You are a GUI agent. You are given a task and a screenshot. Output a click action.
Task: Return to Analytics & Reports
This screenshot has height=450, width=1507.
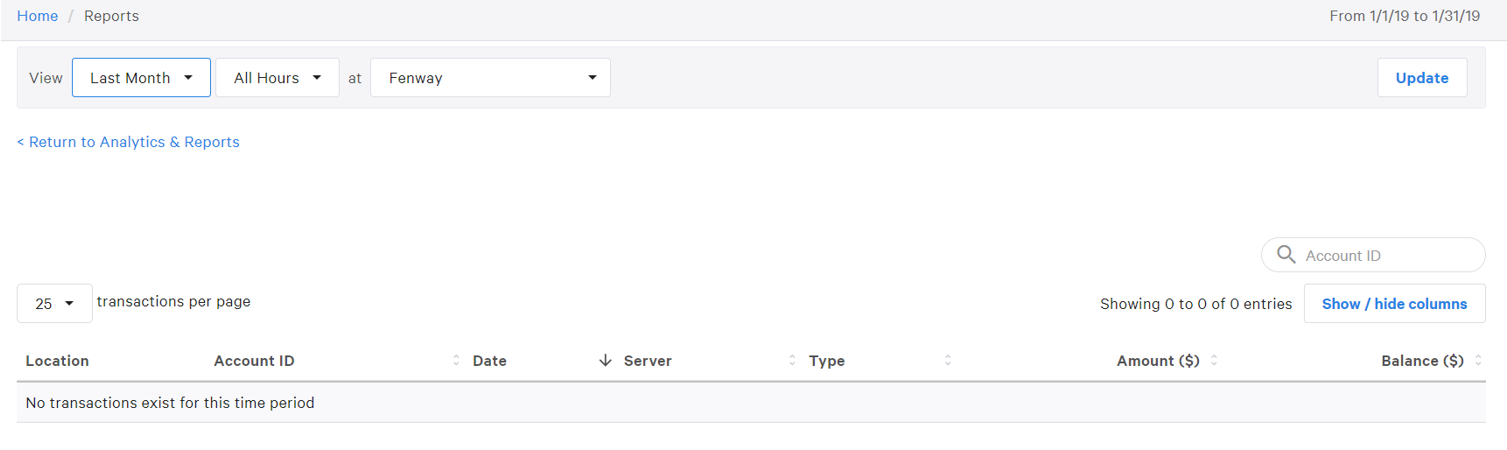click(x=128, y=142)
